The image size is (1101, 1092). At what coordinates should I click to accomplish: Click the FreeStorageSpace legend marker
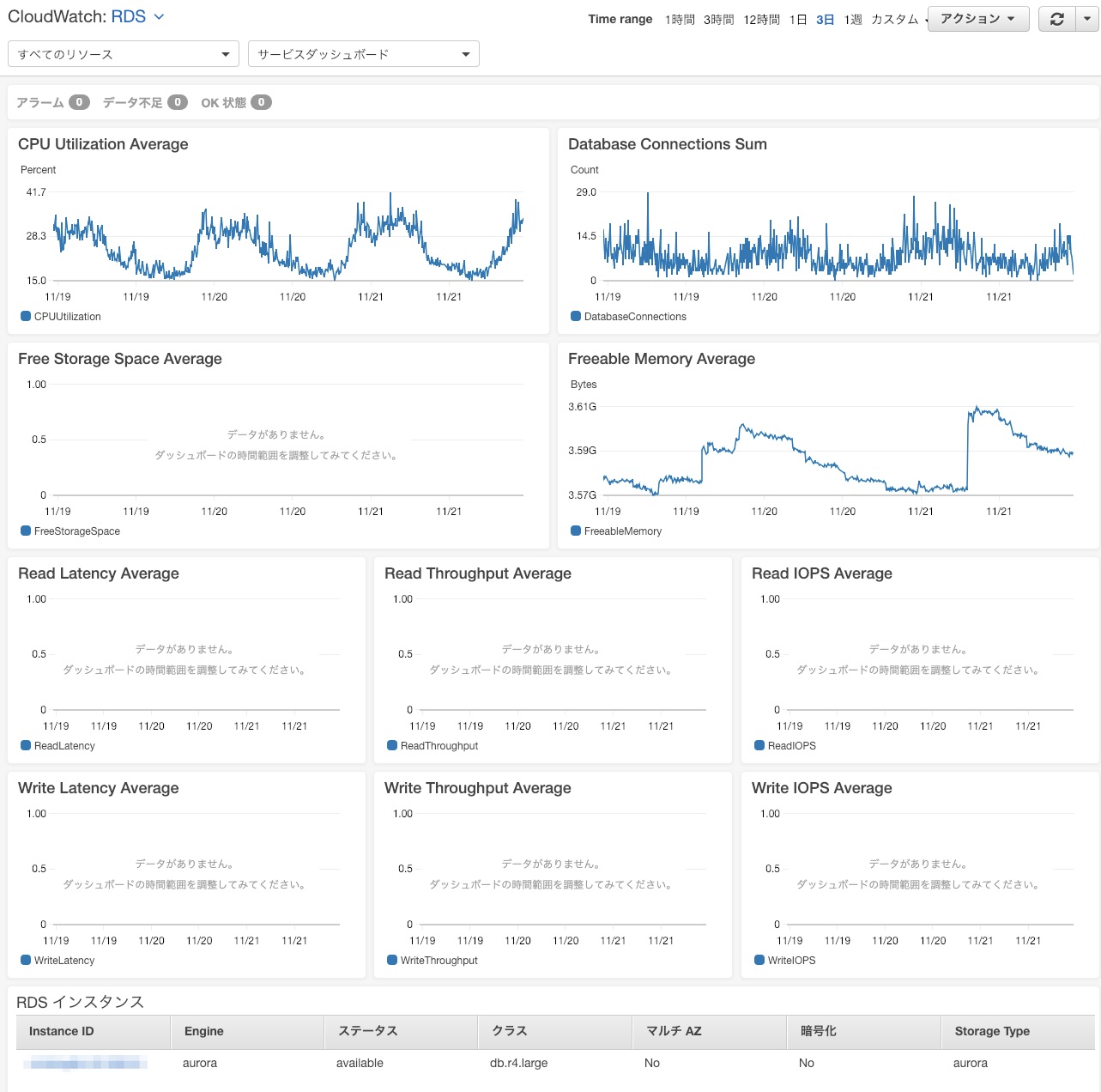(x=25, y=531)
